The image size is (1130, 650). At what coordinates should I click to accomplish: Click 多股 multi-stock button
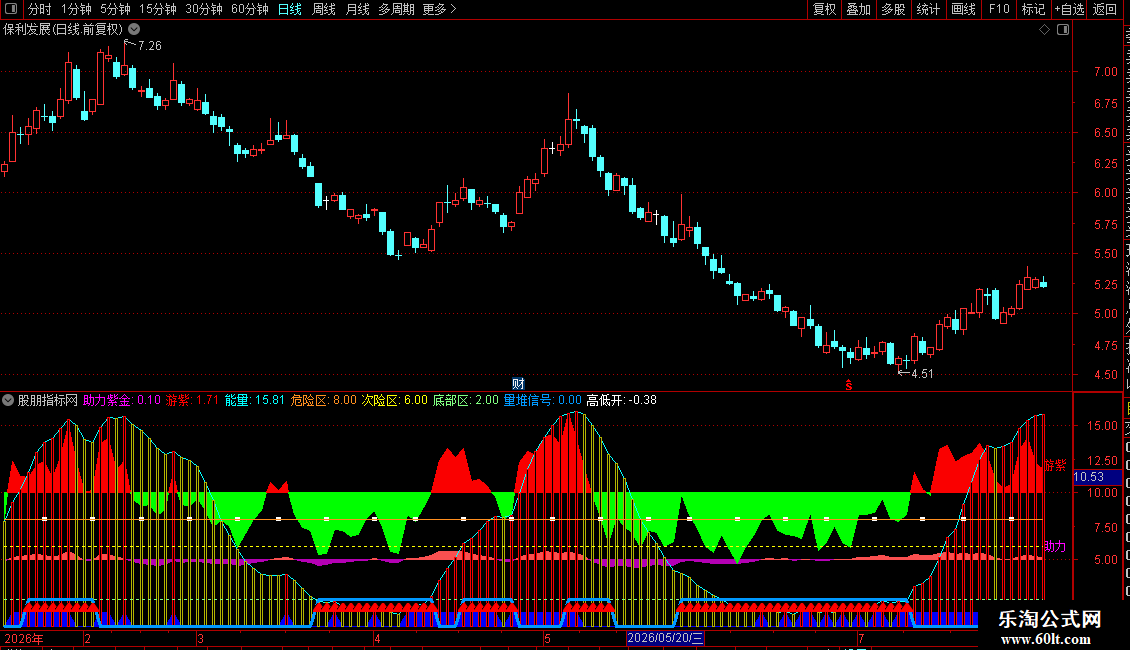(x=893, y=9)
